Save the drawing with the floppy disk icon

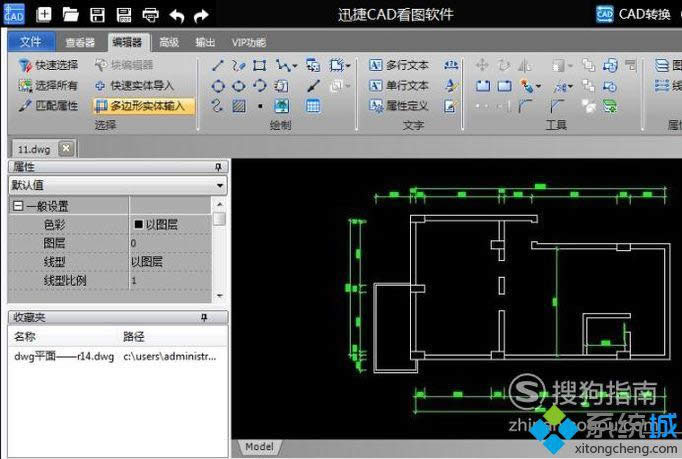(x=97, y=15)
